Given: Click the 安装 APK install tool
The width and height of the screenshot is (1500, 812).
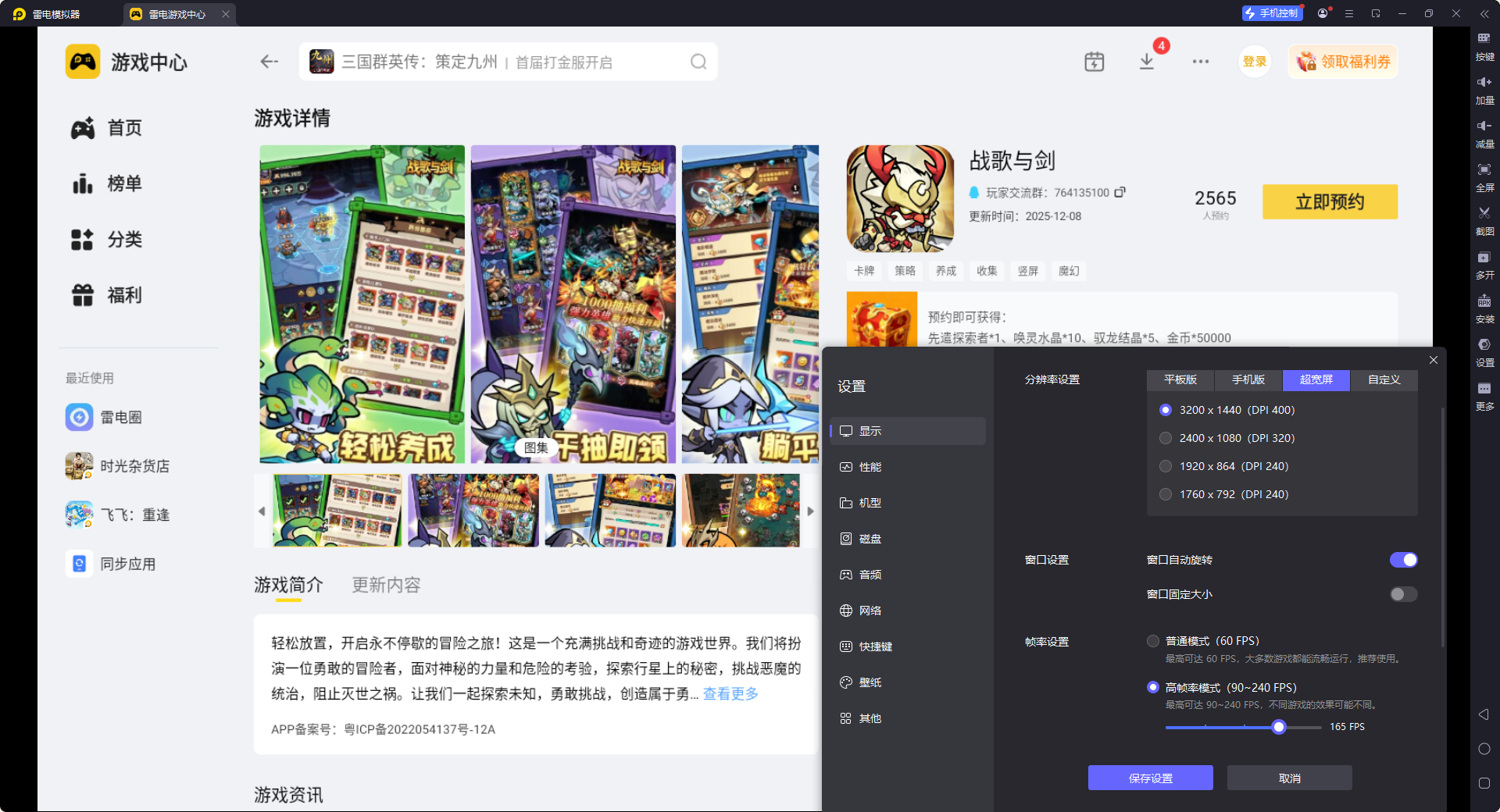Looking at the screenshot, I should click(1484, 309).
